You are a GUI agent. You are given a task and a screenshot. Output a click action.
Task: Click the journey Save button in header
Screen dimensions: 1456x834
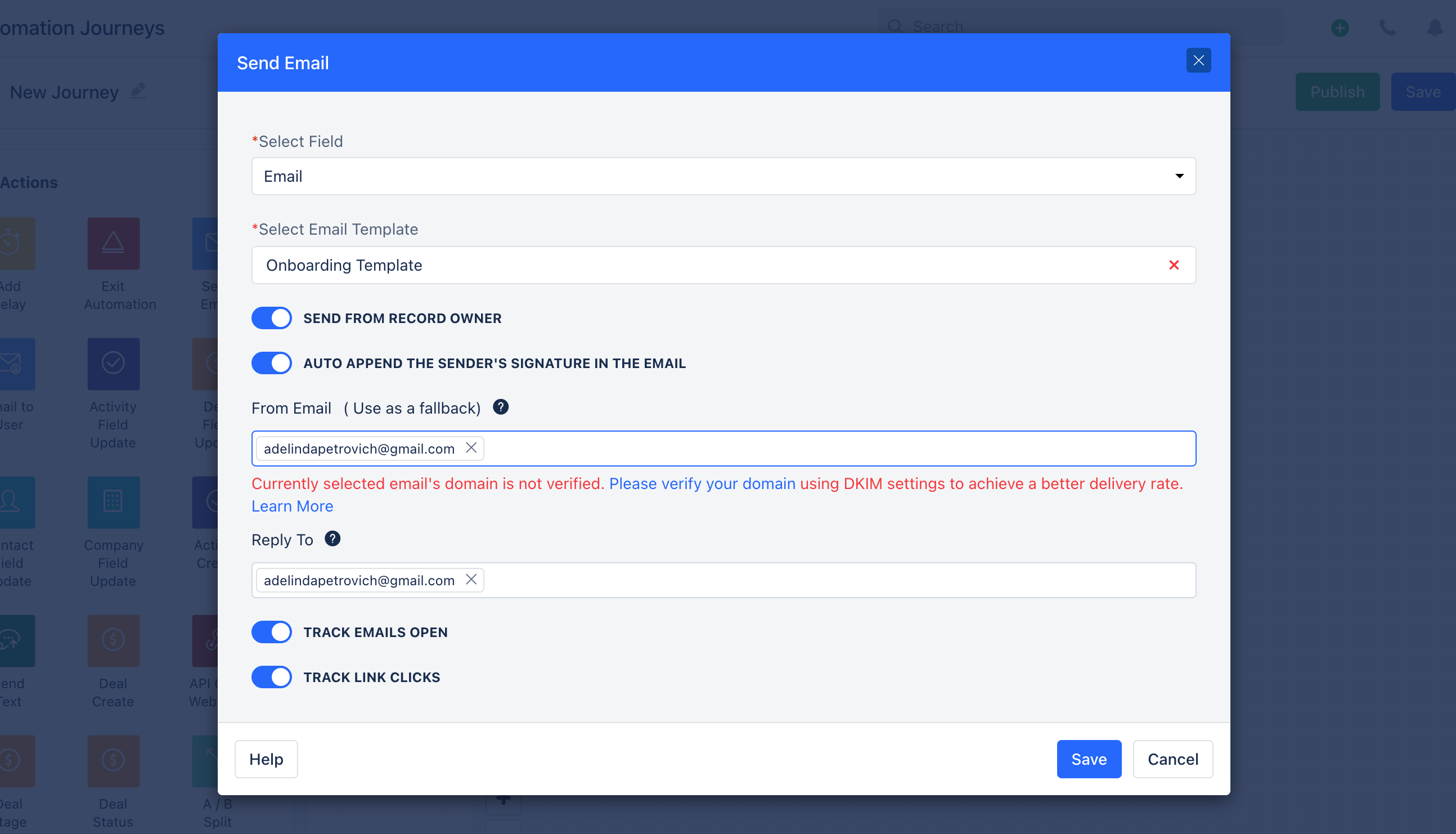1423,92
